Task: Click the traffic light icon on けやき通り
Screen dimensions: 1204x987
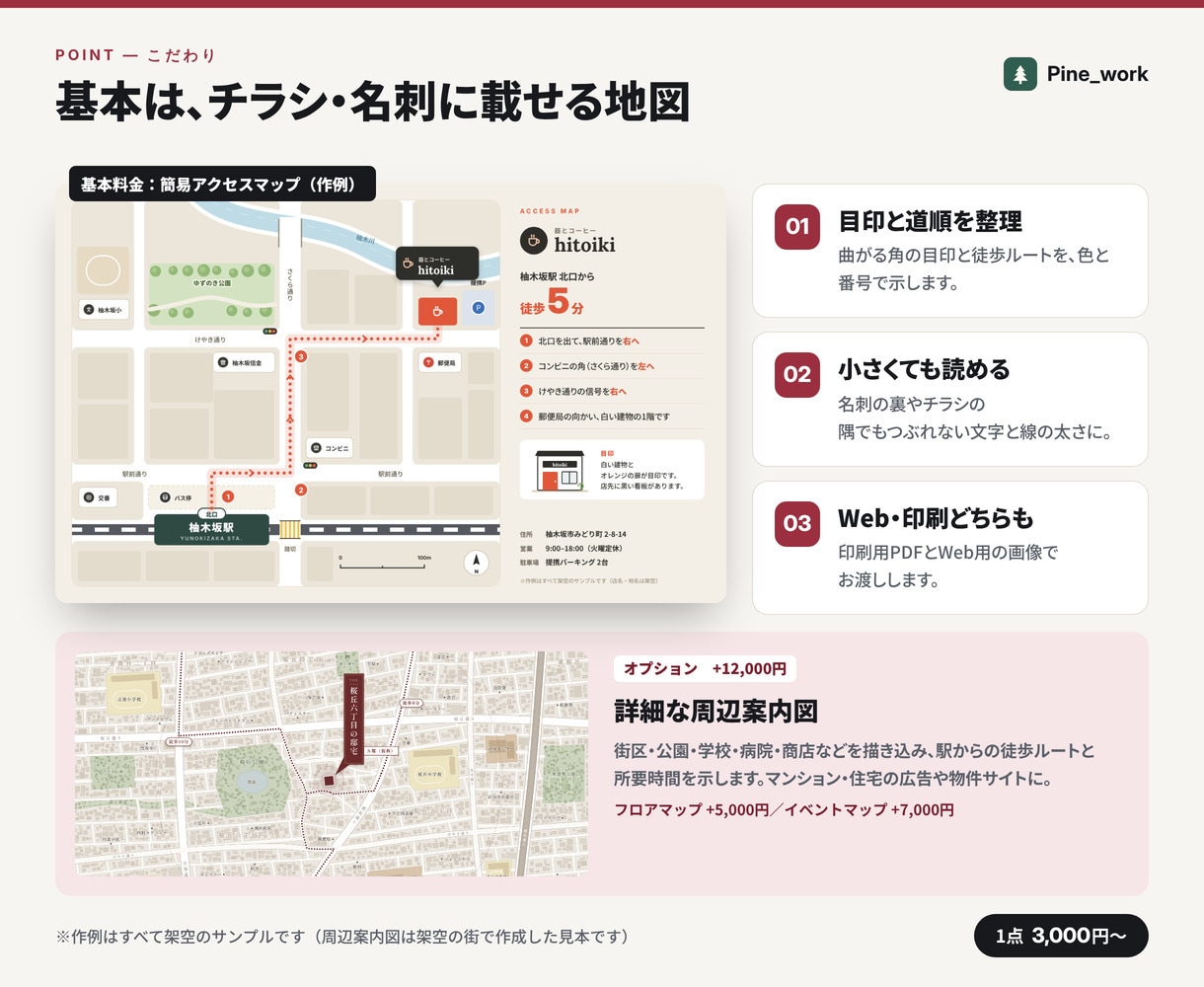Action: (269, 332)
